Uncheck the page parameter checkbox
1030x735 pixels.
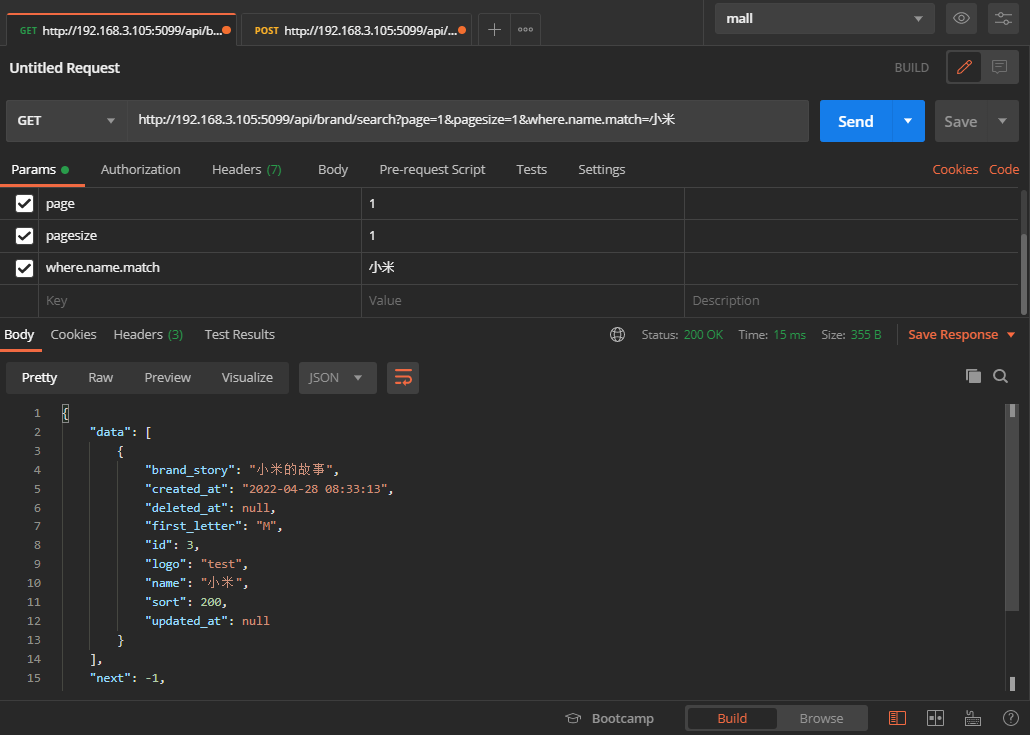(x=25, y=204)
